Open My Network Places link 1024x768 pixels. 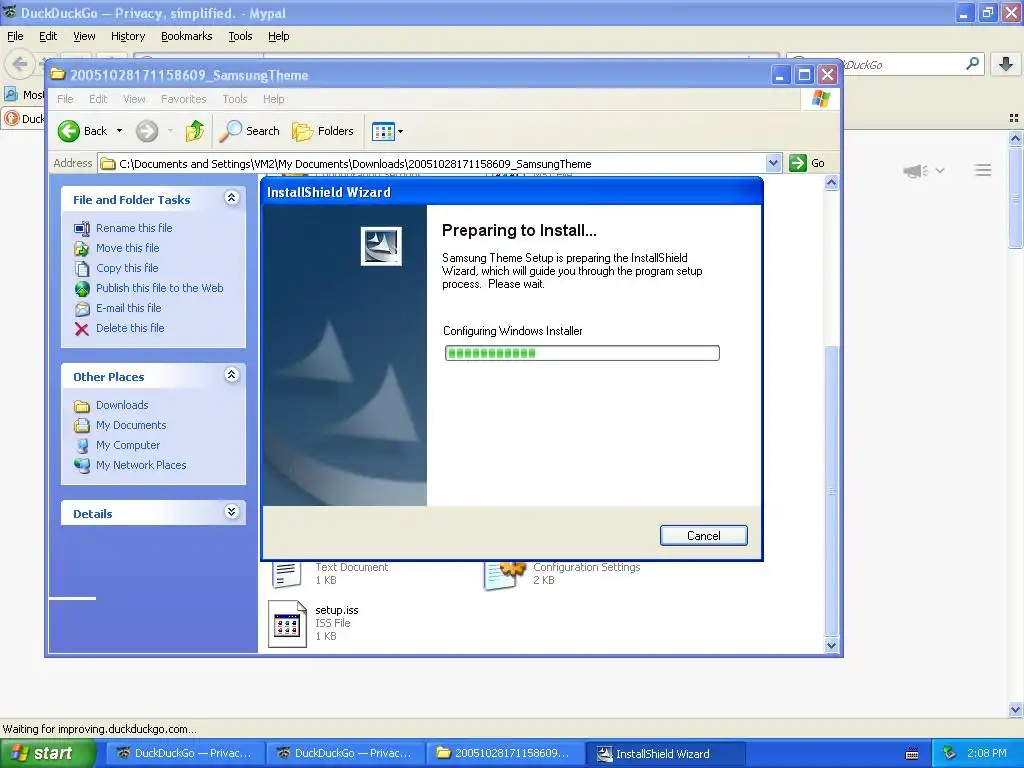click(141, 465)
